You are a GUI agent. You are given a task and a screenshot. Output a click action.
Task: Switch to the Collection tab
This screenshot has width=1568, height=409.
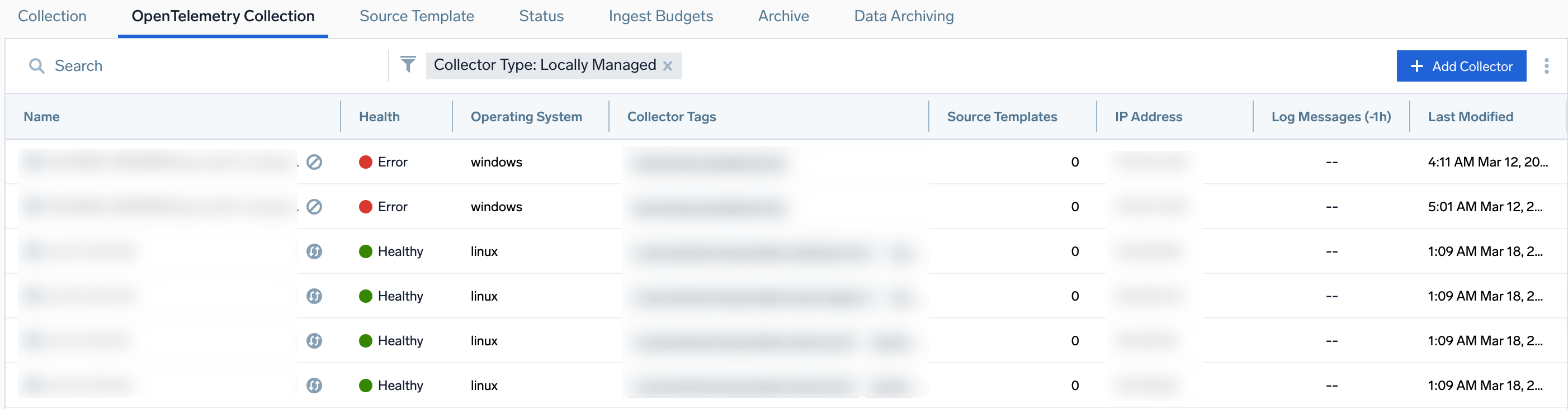pyautogui.click(x=53, y=16)
